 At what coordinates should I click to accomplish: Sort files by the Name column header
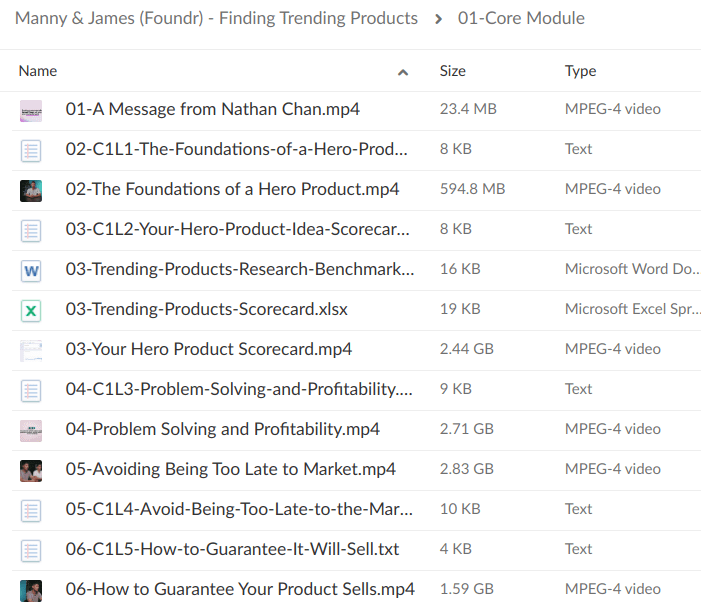click(x=38, y=71)
